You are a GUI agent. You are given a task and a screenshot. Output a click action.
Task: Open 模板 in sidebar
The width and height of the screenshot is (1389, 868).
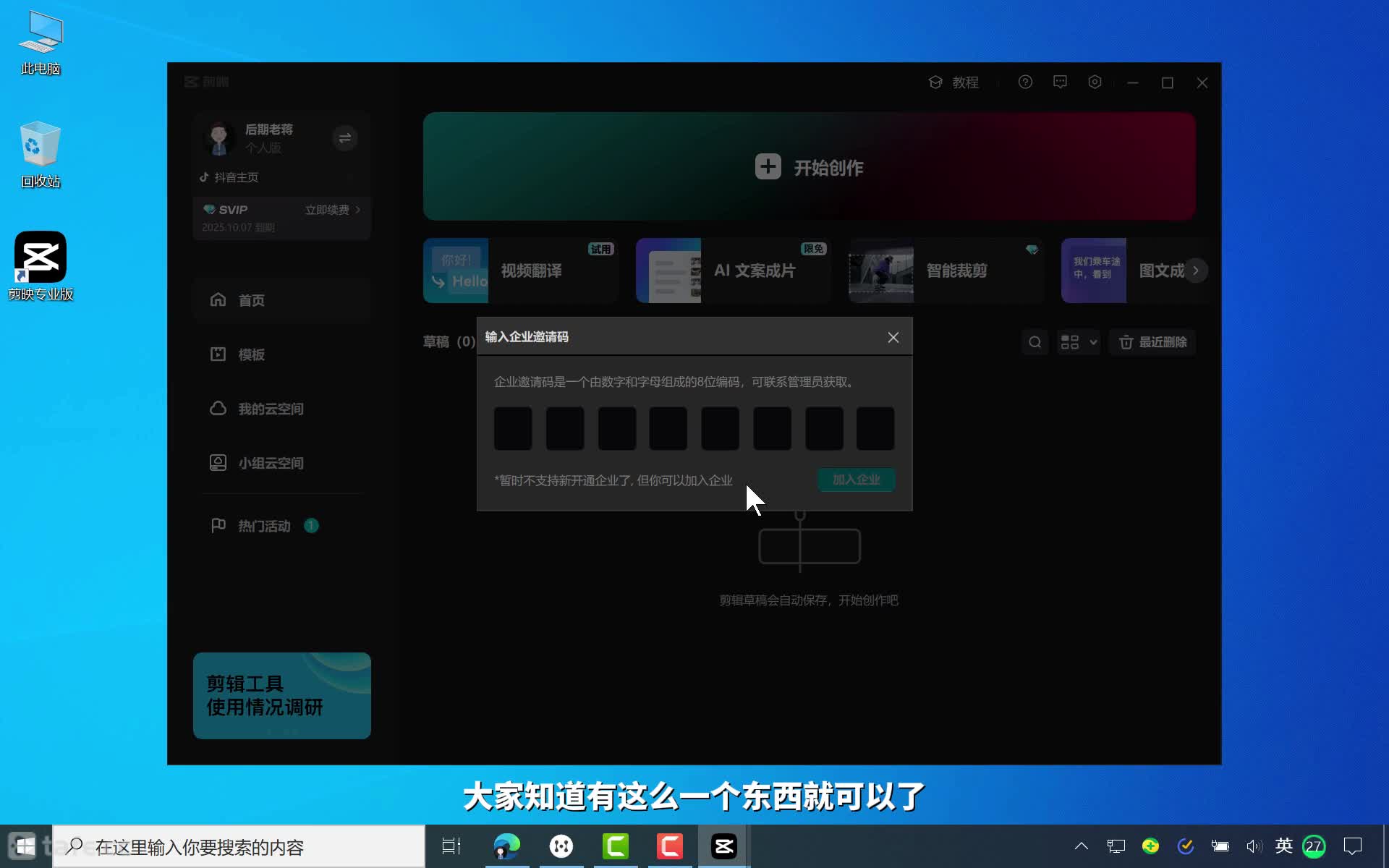pos(282,354)
